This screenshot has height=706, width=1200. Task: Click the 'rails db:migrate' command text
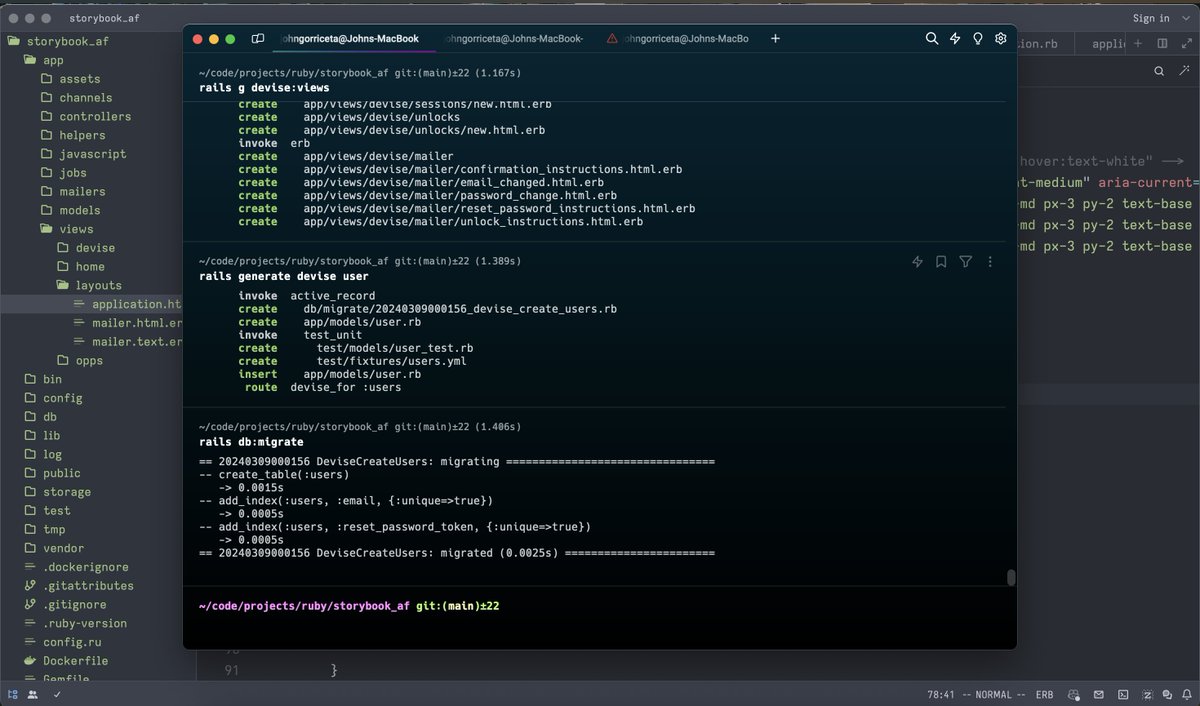coord(251,441)
